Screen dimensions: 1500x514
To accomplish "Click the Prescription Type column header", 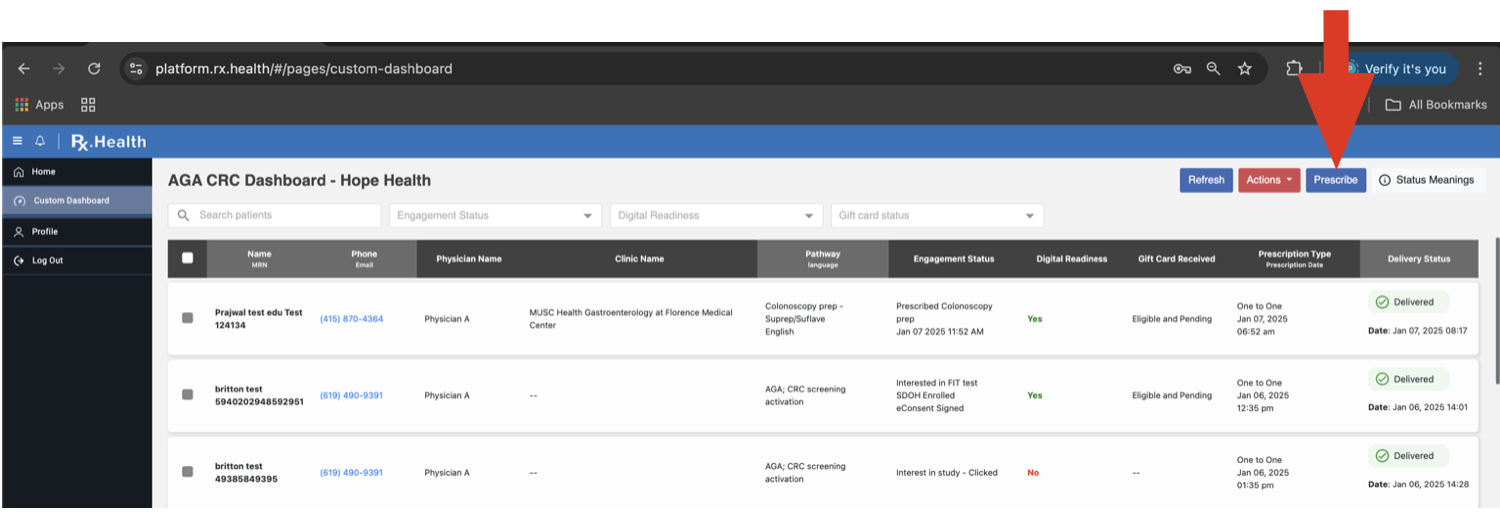I will [1294, 258].
